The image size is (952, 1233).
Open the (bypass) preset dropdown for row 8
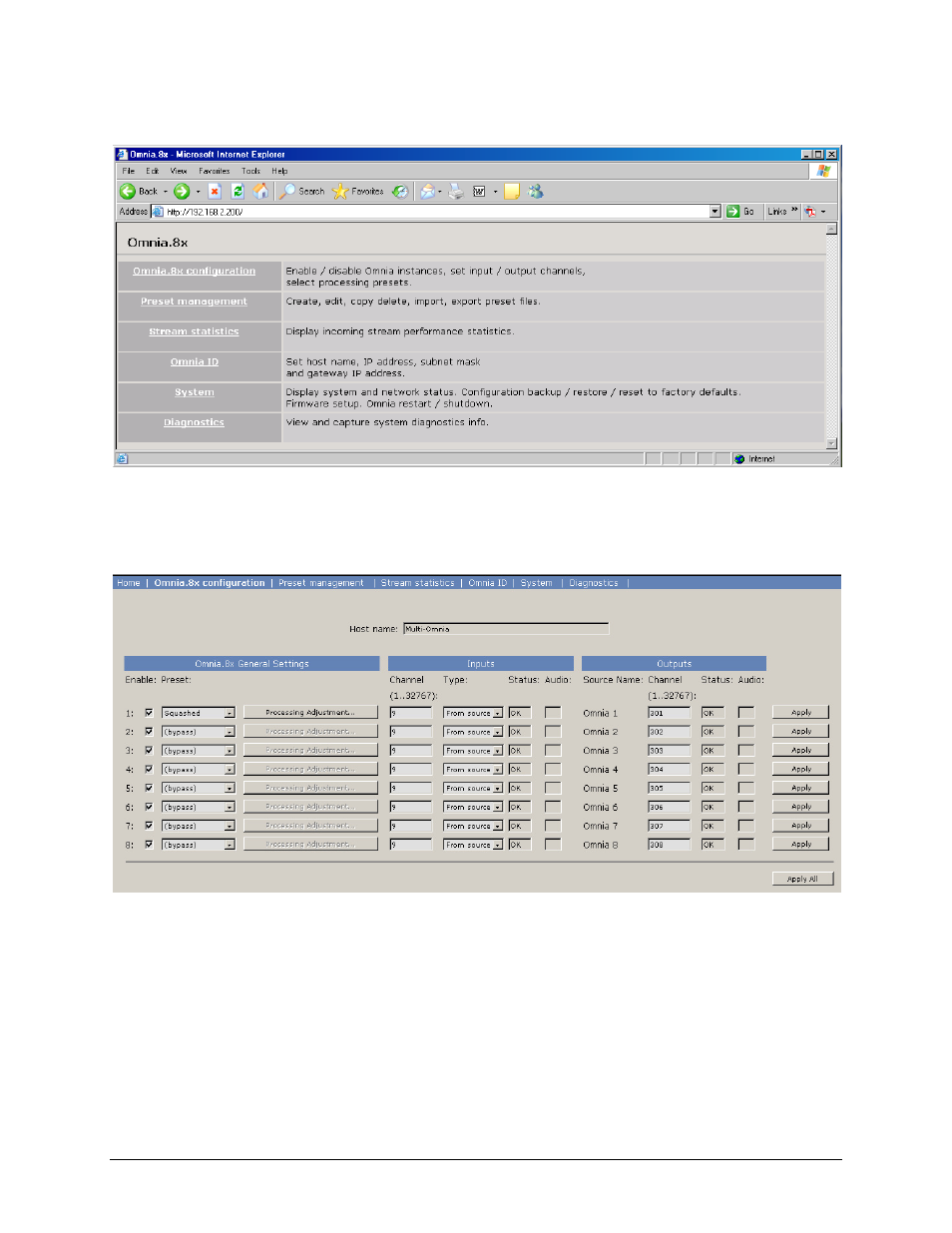click(199, 845)
